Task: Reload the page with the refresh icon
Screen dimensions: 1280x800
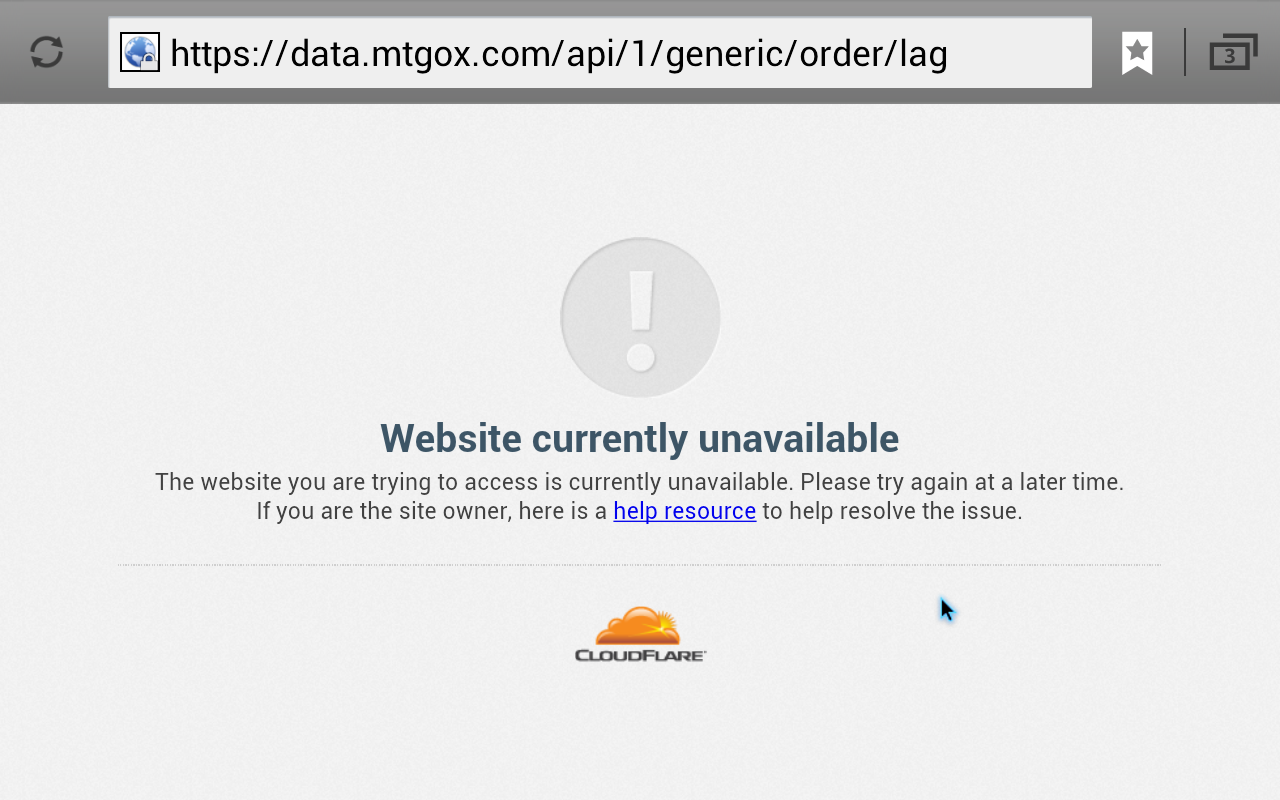Action: (x=47, y=52)
